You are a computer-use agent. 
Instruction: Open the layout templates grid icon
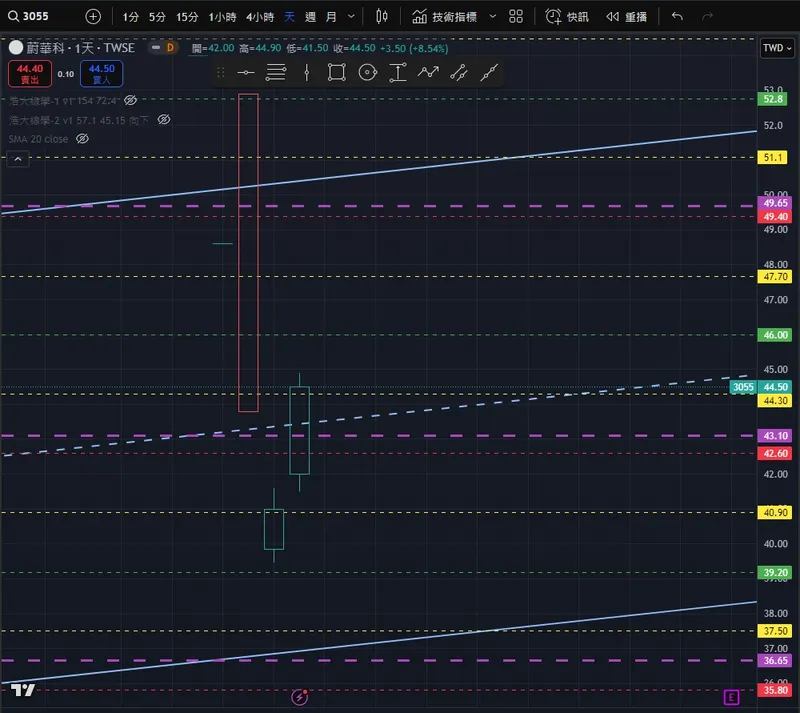tap(516, 17)
